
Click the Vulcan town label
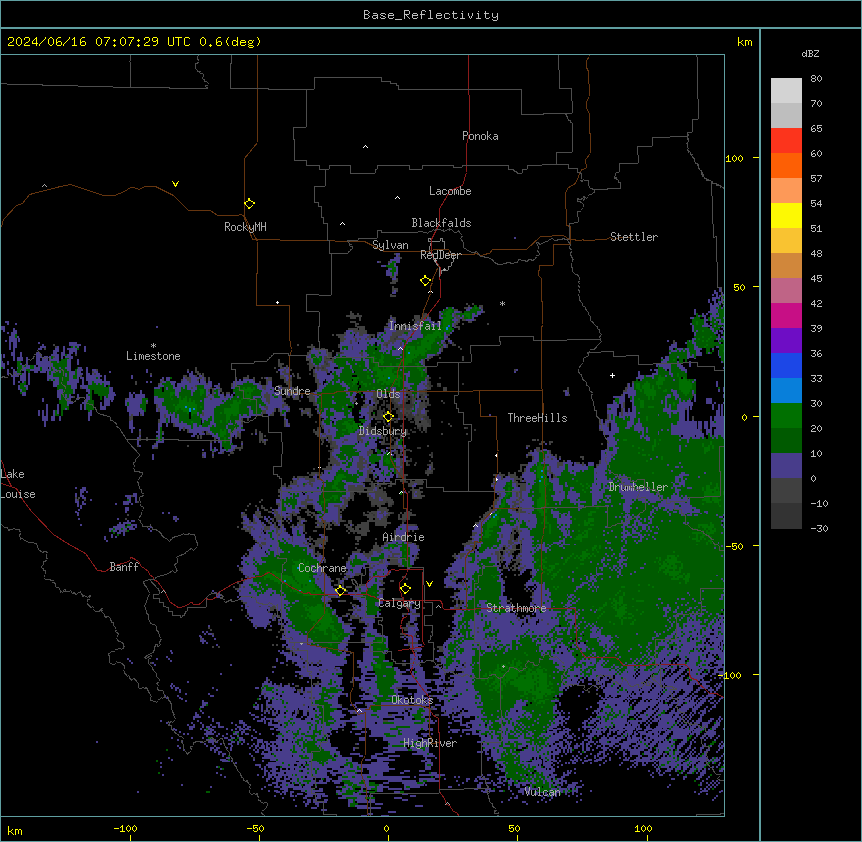pos(542,792)
